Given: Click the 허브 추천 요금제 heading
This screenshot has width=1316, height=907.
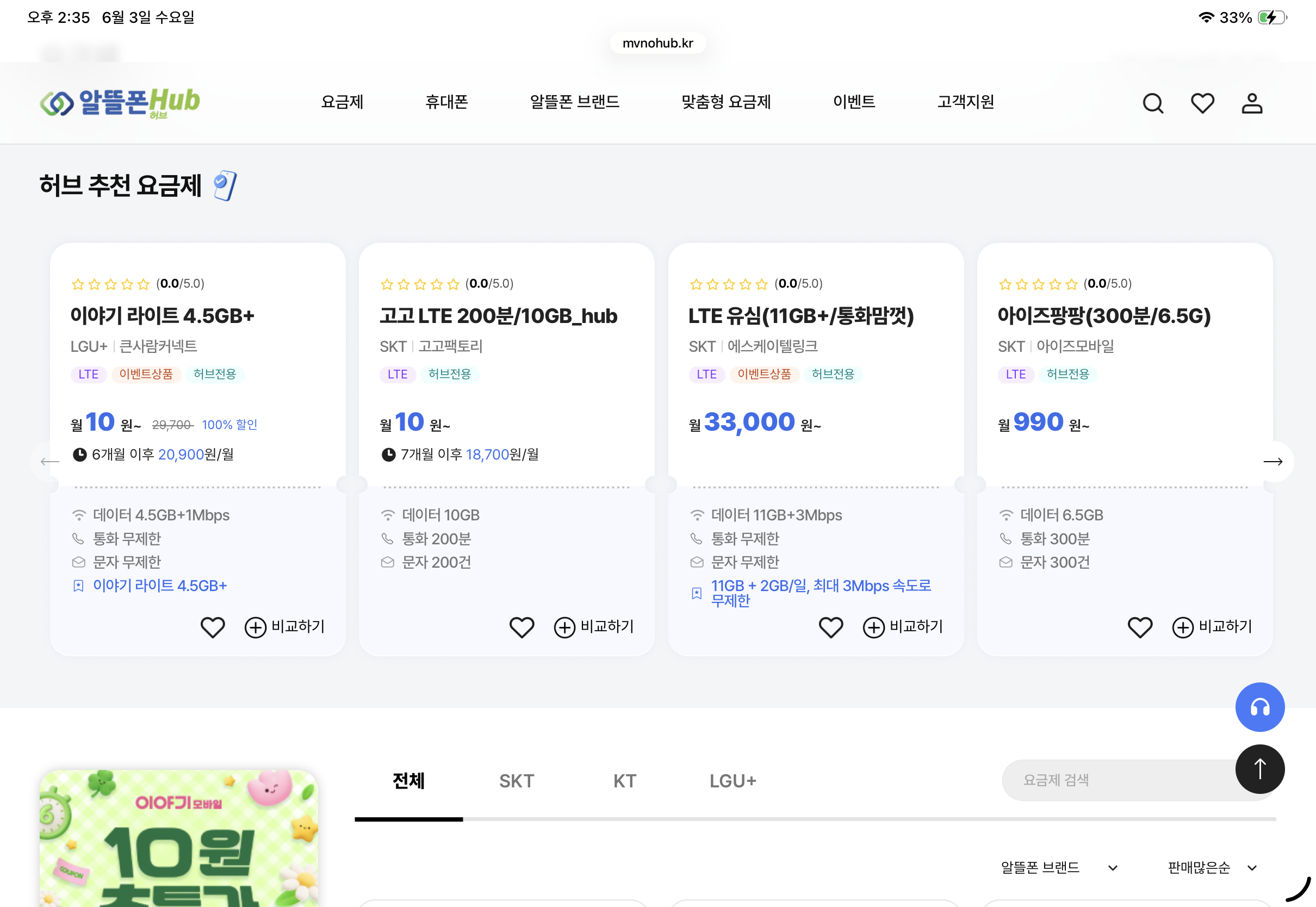Looking at the screenshot, I should tap(121, 186).
